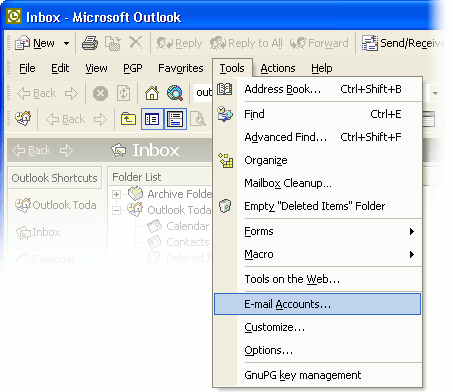Image resolution: width=453 pixels, height=392 pixels.
Task: Click the Search the Web icon
Action: [x=175, y=93]
